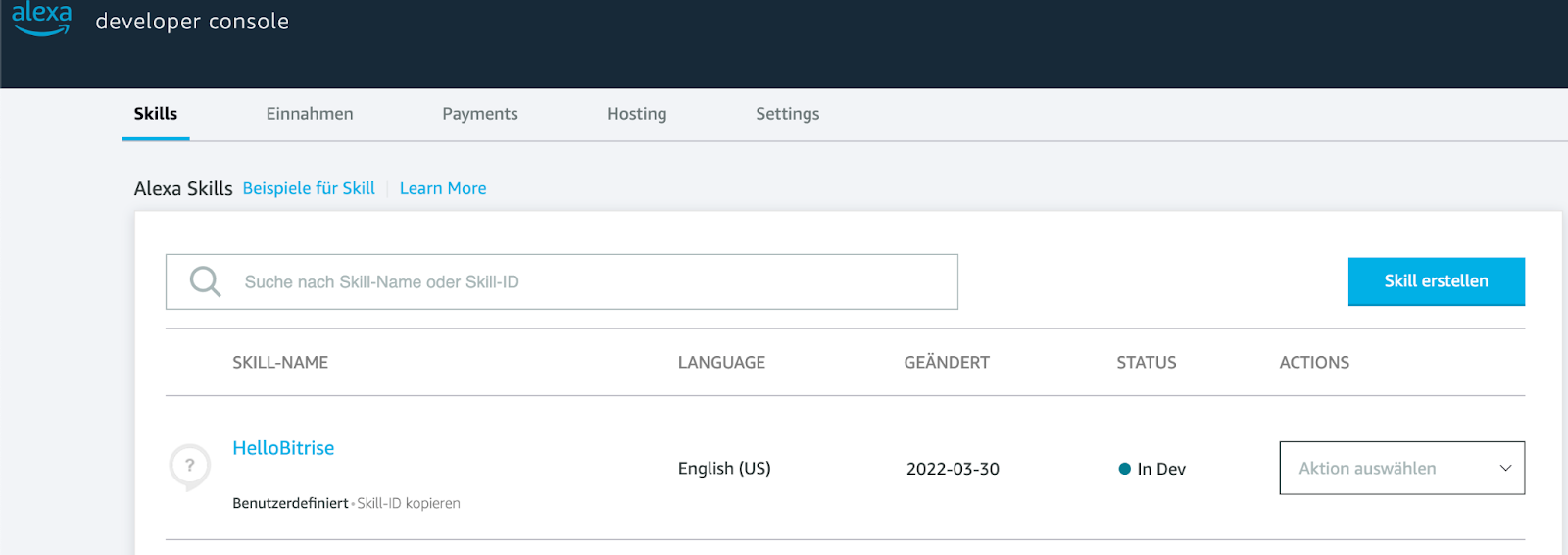
Task: Open the Beispiele für Skill link
Action: coord(309,188)
